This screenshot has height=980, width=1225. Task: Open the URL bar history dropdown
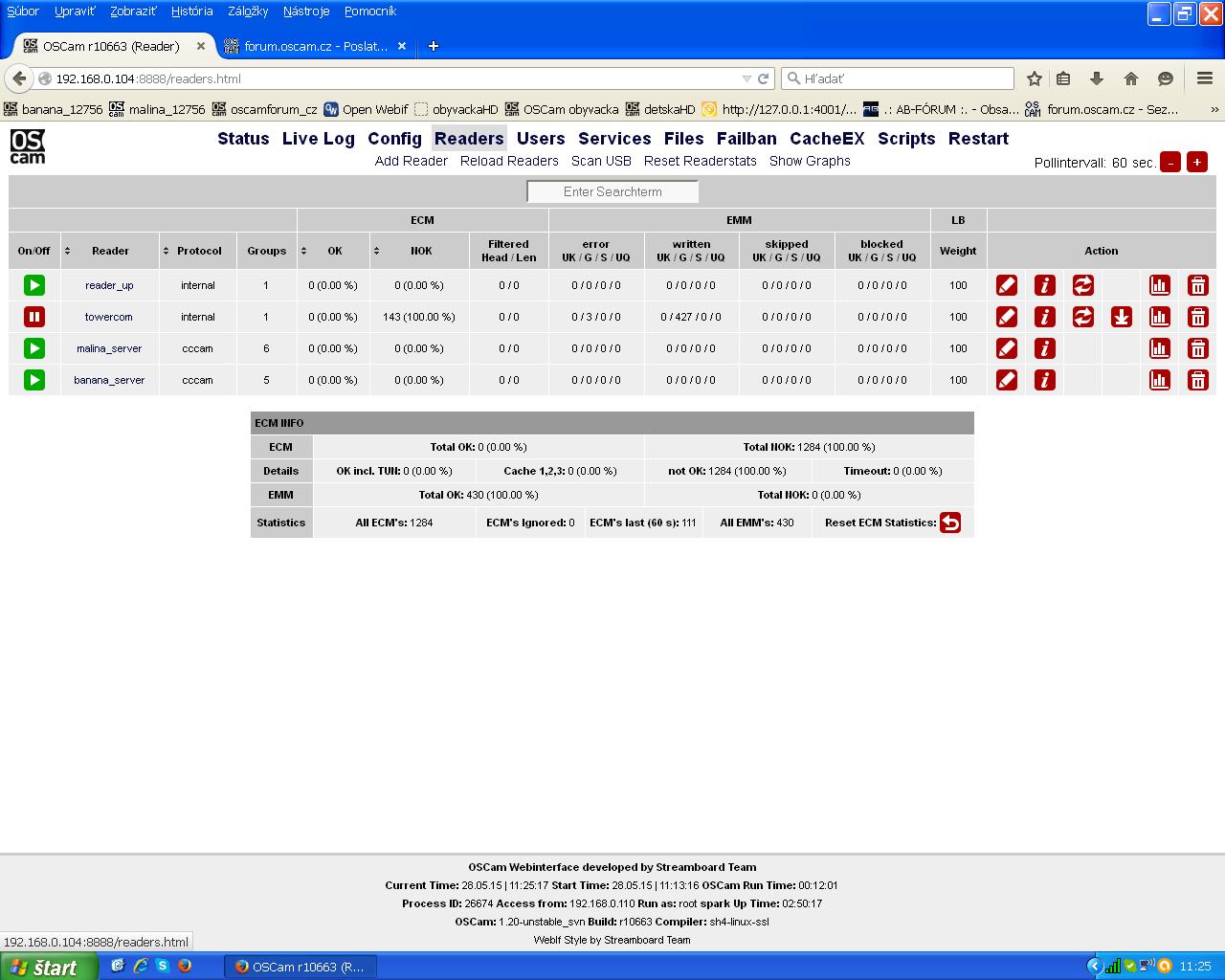point(746,78)
